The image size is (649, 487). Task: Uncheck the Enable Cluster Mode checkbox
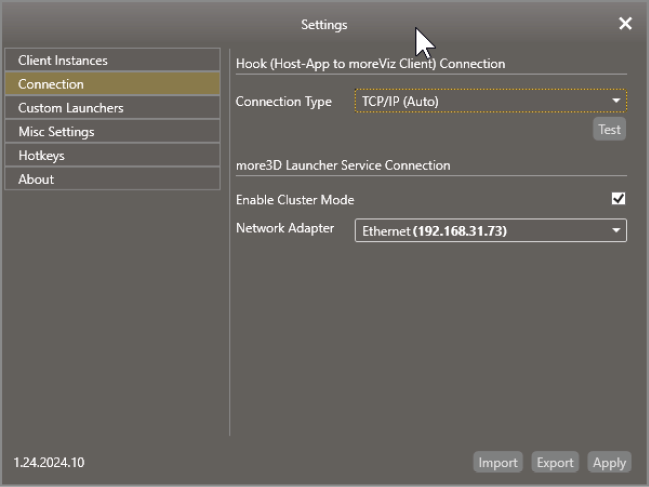[x=618, y=199]
